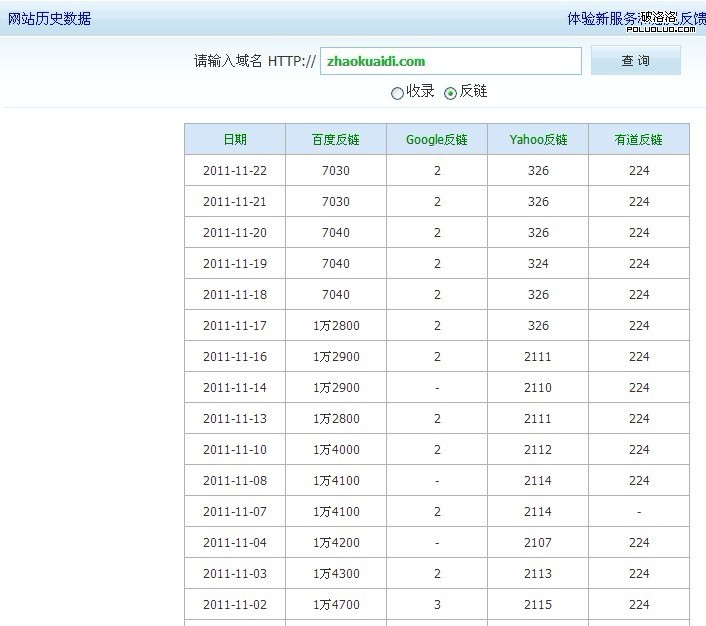Click Google value 3 in 2011-11-02 row
The width and height of the screenshot is (706, 626).
(437, 604)
